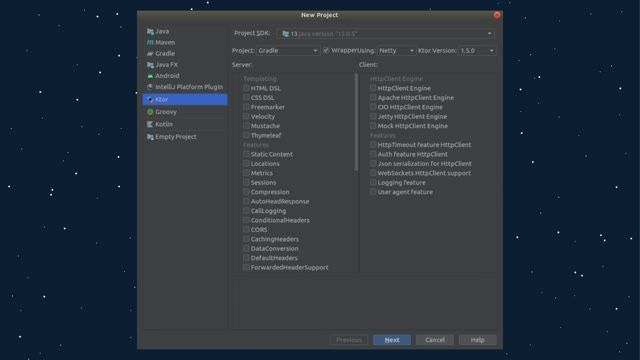Check the Logging feature option
The height and width of the screenshot is (360, 640).
coord(373,182)
